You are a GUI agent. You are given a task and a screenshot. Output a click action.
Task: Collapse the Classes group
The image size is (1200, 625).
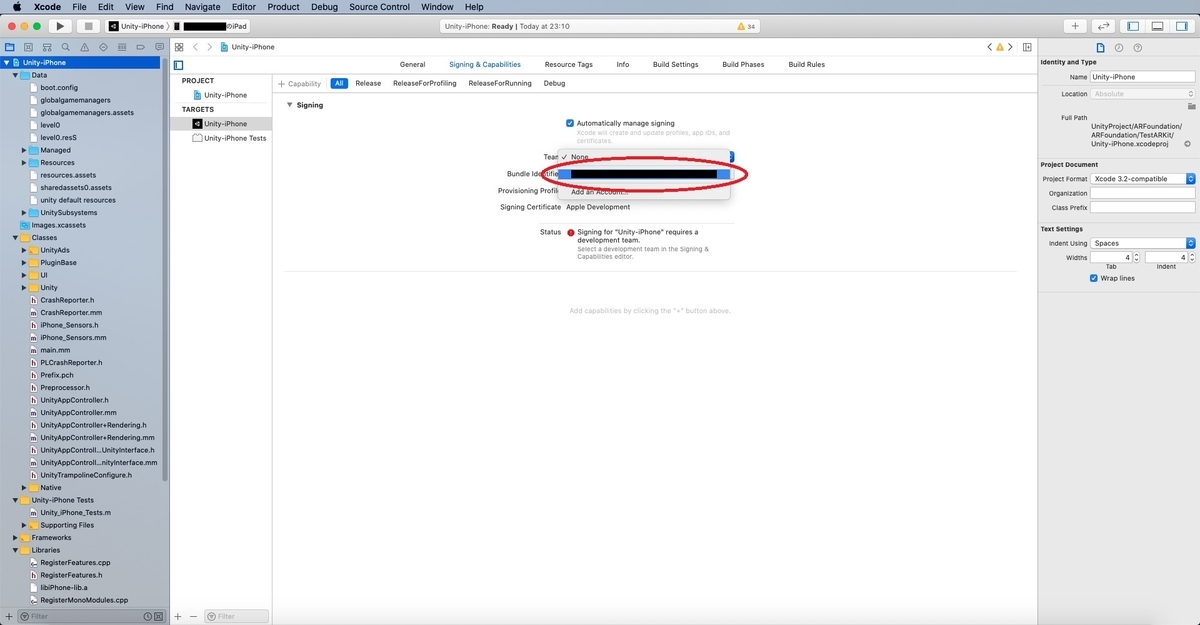15,238
